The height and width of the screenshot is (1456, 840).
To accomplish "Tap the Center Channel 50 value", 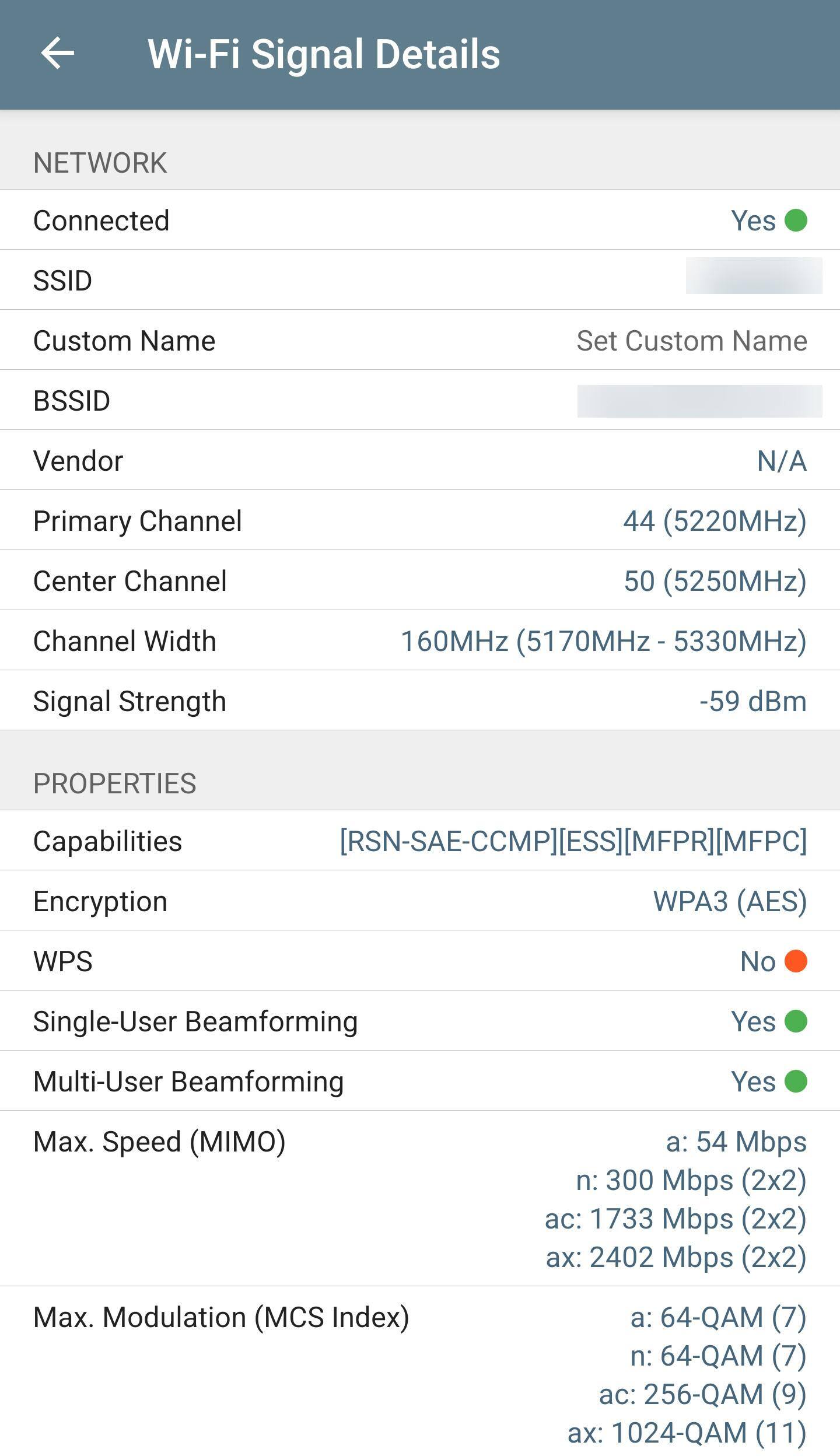I will point(715,581).
